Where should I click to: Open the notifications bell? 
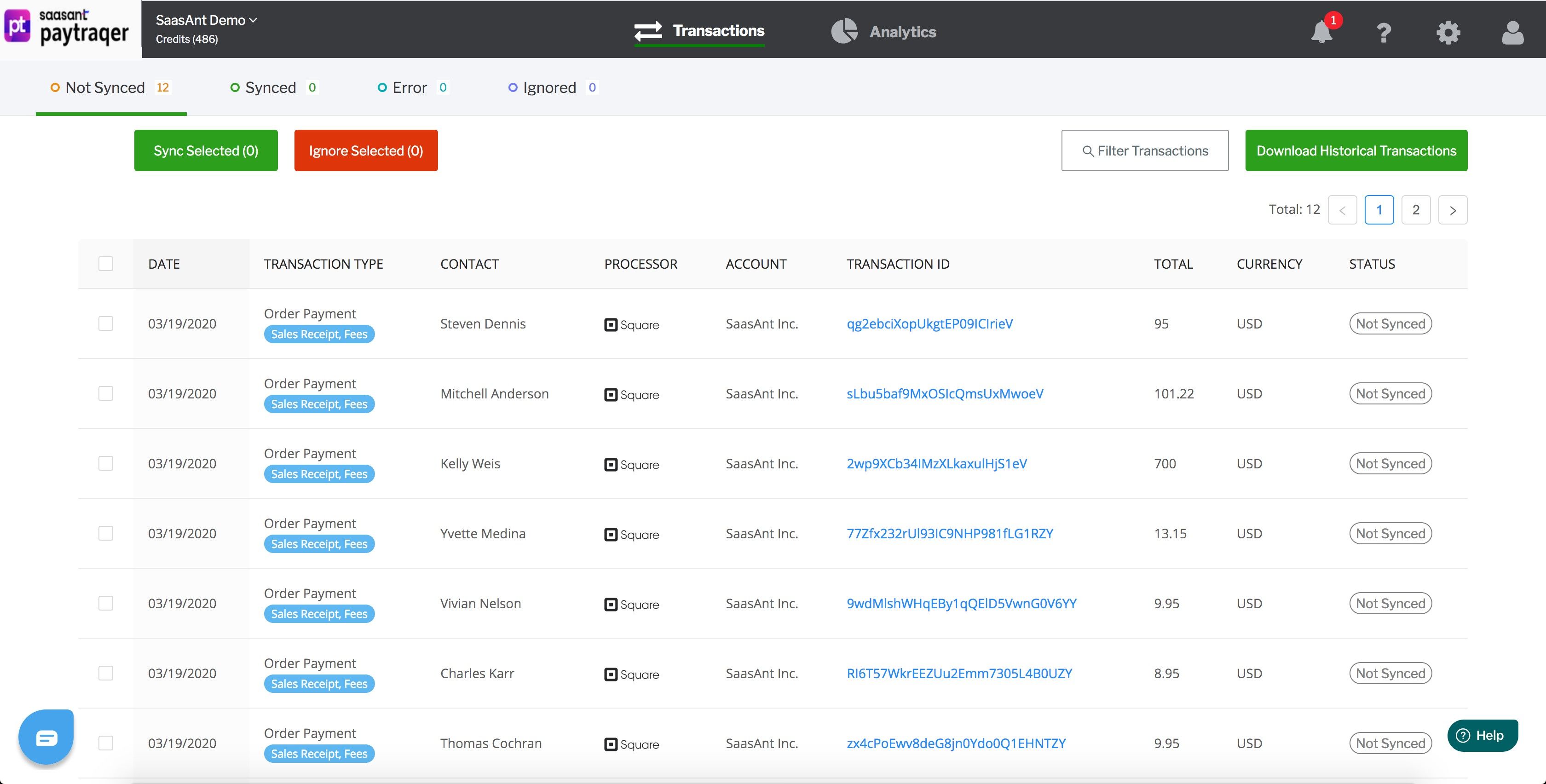1321,32
